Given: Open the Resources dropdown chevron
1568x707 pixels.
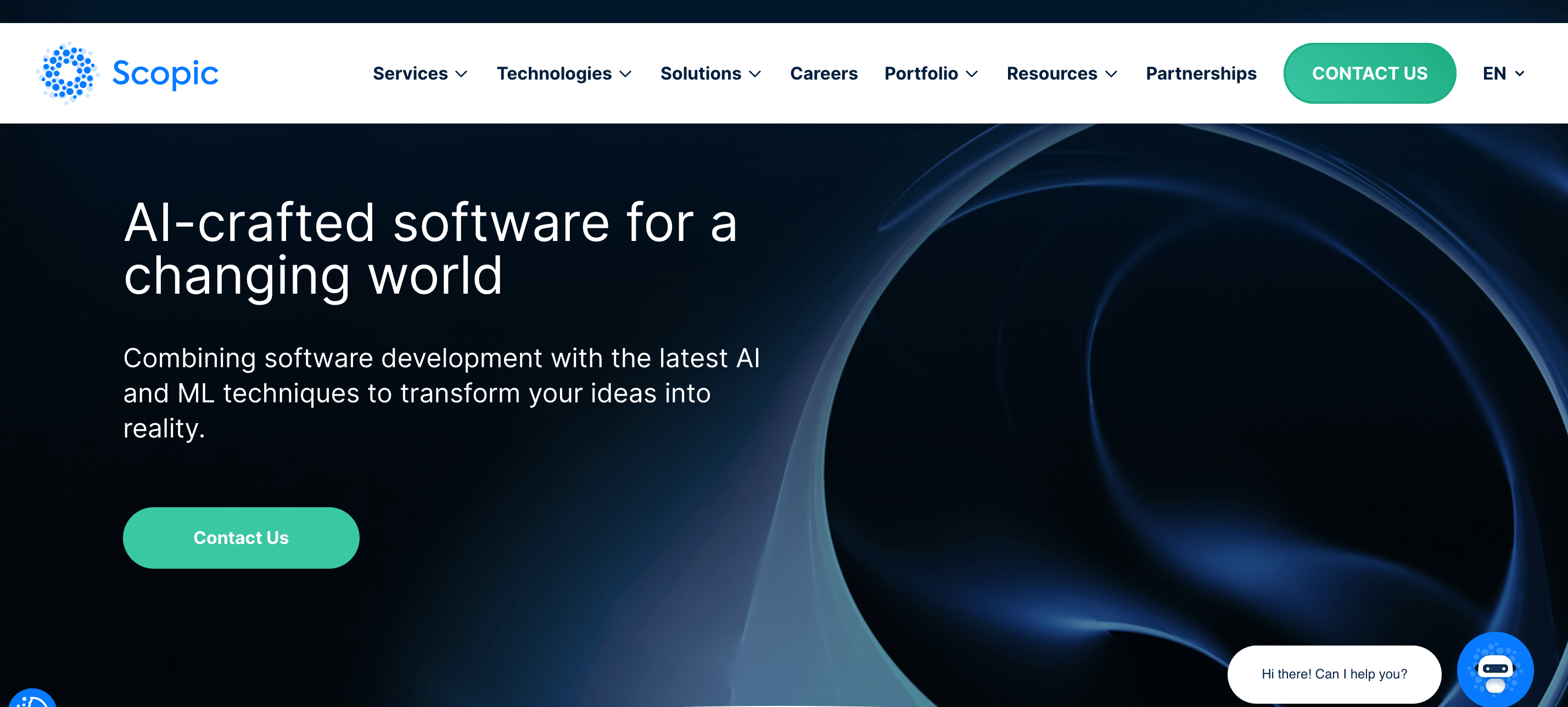Looking at the screenshot, I should (x=1111, y=74).
